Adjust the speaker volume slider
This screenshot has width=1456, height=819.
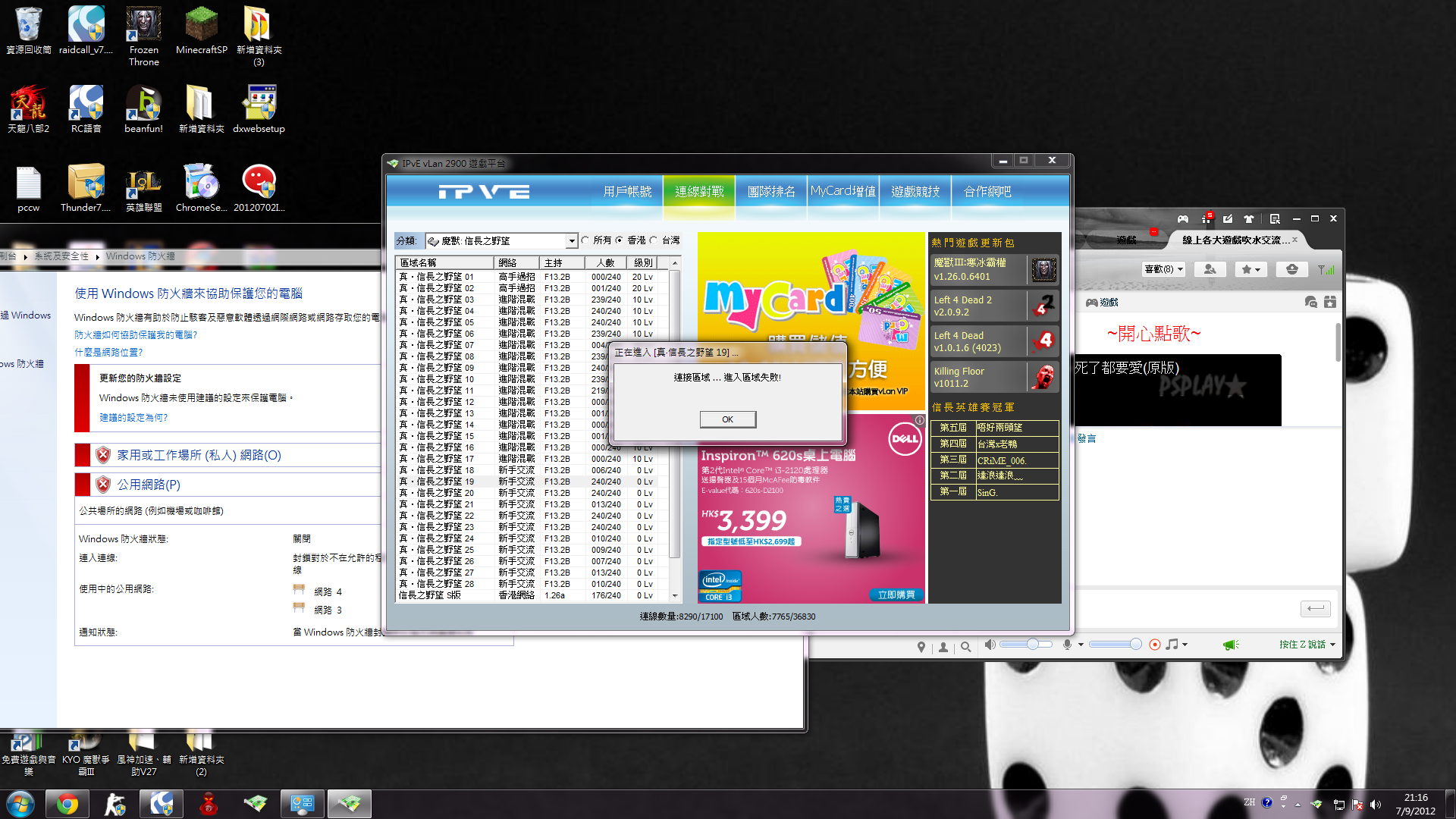1032,644
